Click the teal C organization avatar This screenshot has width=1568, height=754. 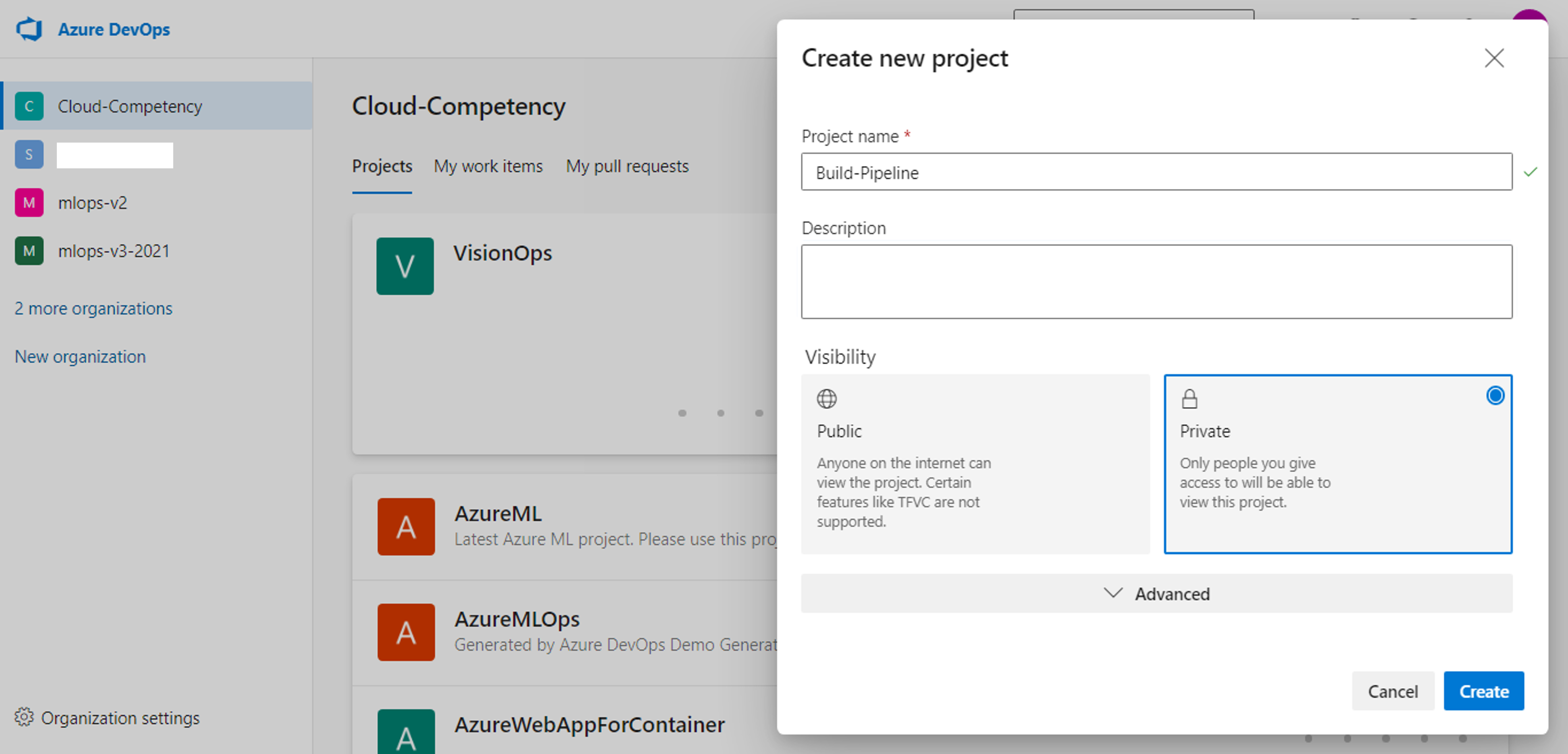point(29,106)
